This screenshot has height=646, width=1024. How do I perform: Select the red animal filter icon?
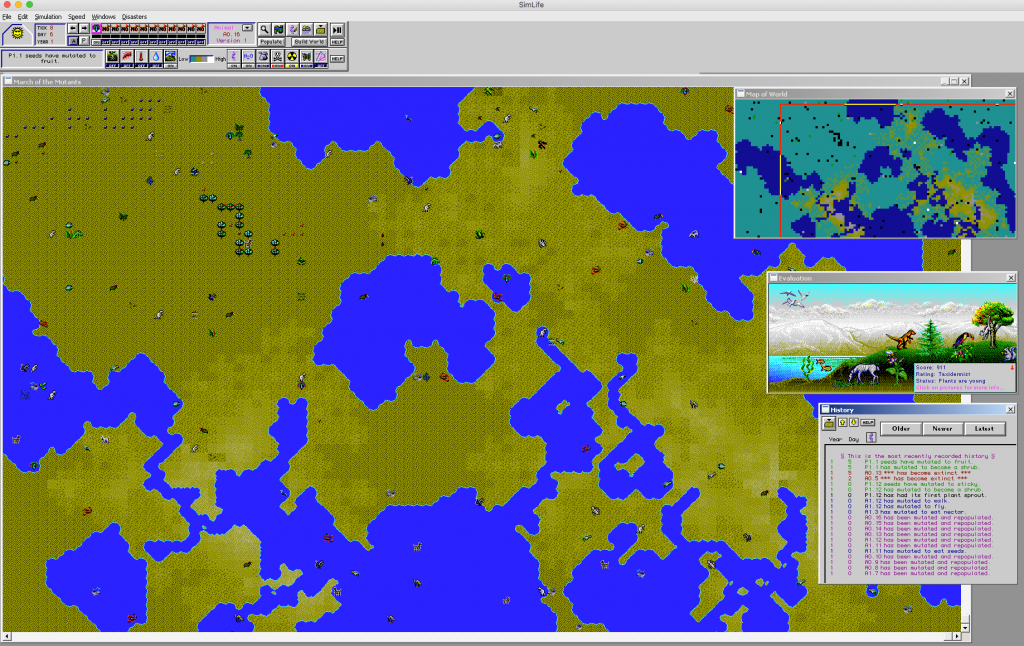[126, 56]
